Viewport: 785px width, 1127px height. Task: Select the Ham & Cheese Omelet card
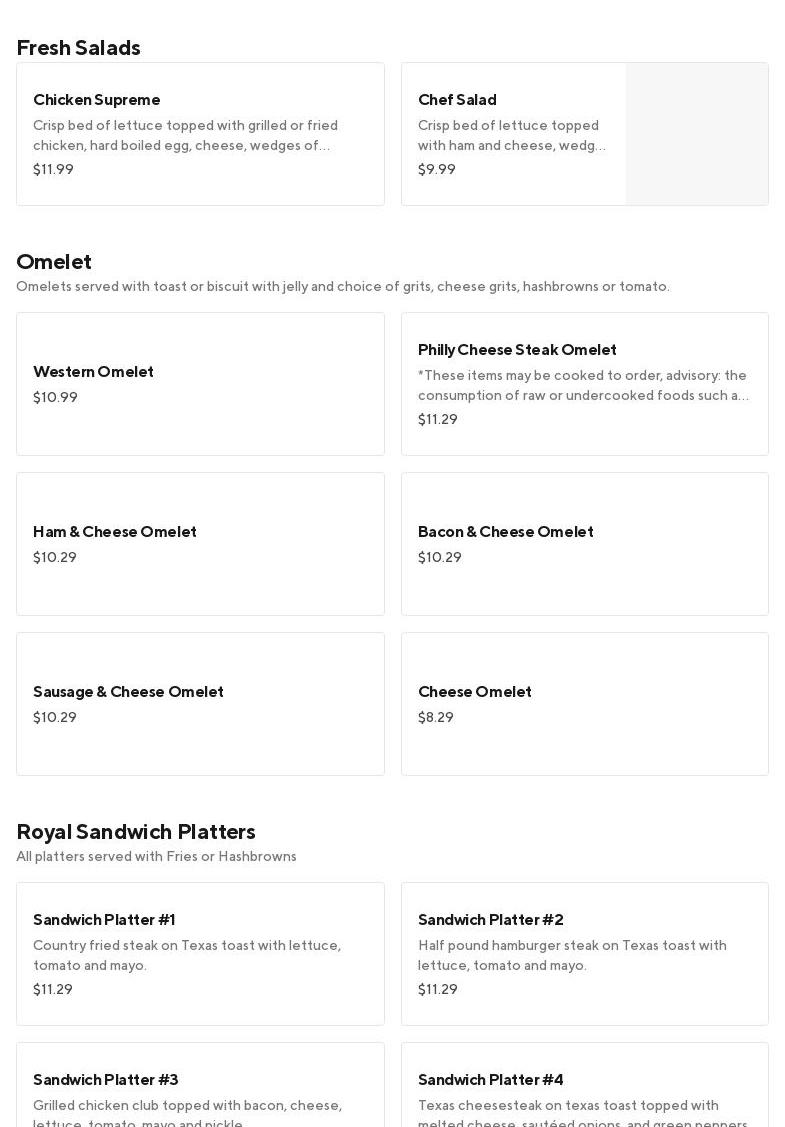(200, 544)
